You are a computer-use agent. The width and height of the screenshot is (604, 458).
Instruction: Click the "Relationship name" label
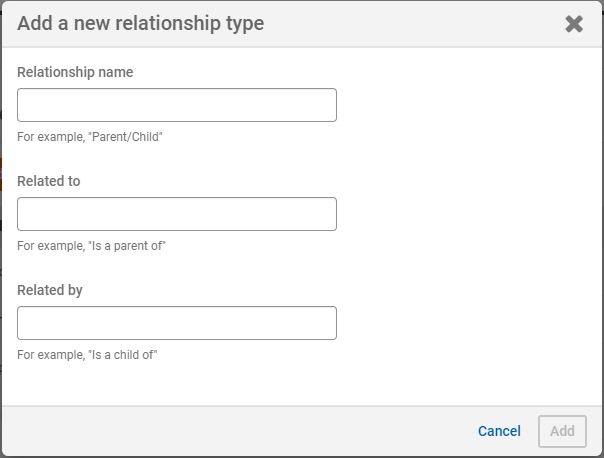tap(75, 72)
